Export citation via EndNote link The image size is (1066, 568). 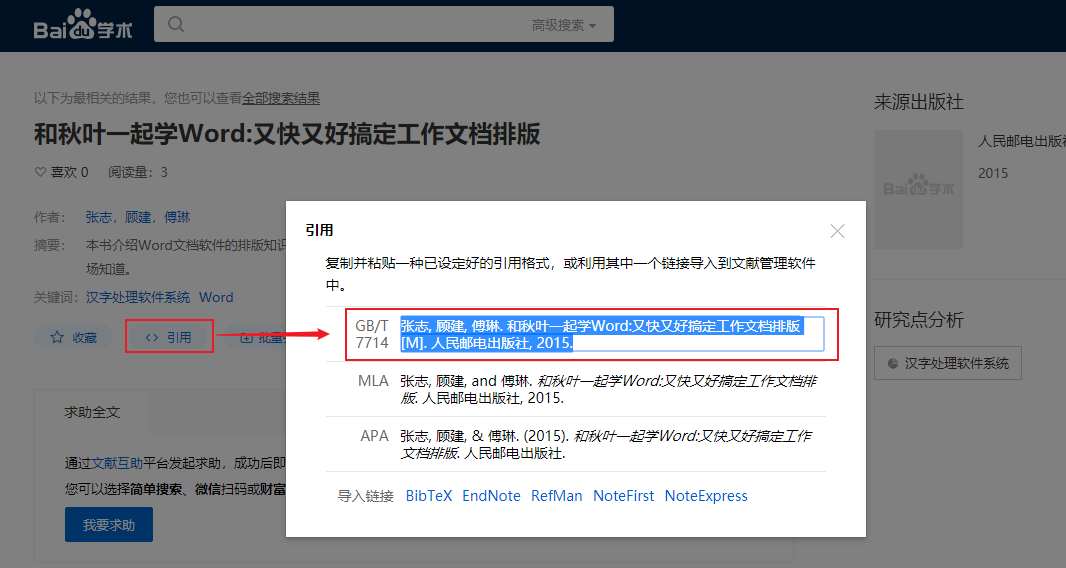492,496
